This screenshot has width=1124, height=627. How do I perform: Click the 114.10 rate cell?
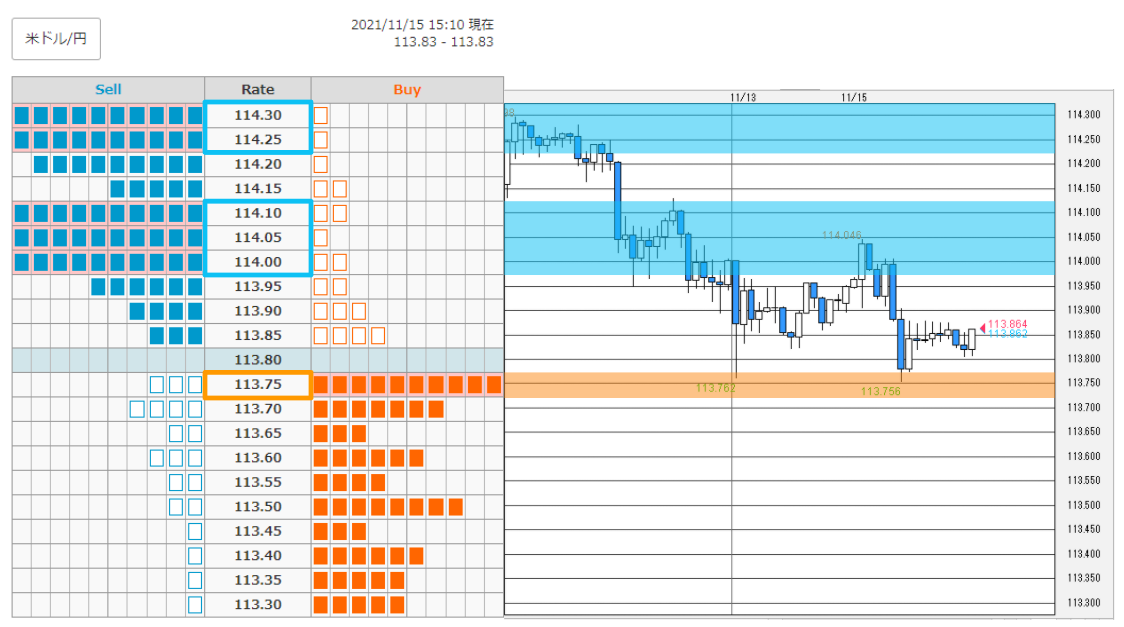(x=258, y=213)
